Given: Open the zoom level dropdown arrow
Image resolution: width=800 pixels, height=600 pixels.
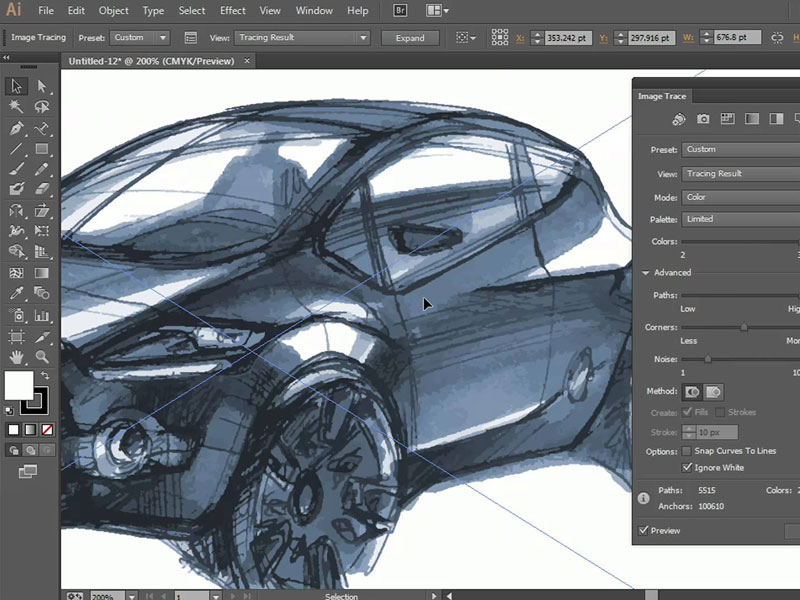Looking at the screenshot, I should pyautogui.click(x=132, y=596).
